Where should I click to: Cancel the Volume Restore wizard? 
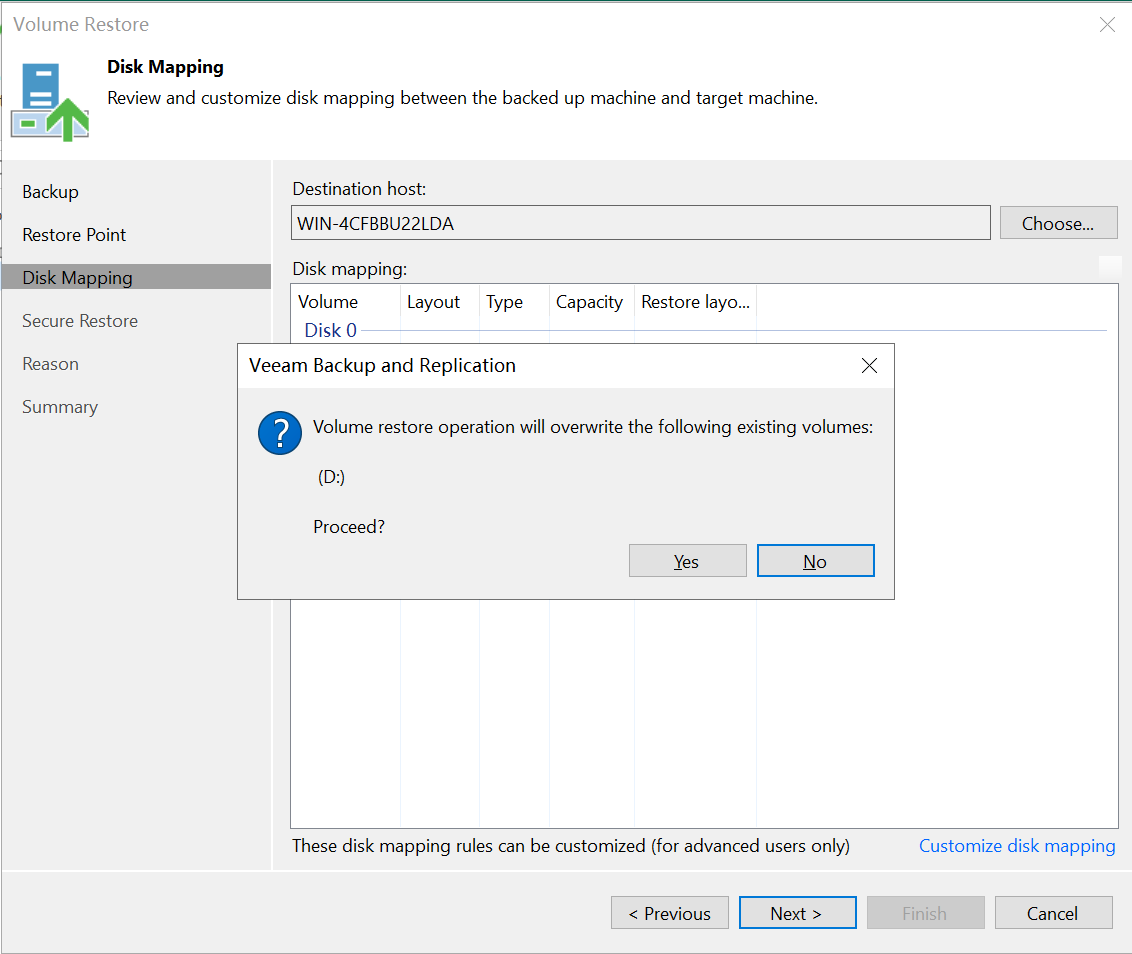pyautogui.click(x=1053, y=914)
